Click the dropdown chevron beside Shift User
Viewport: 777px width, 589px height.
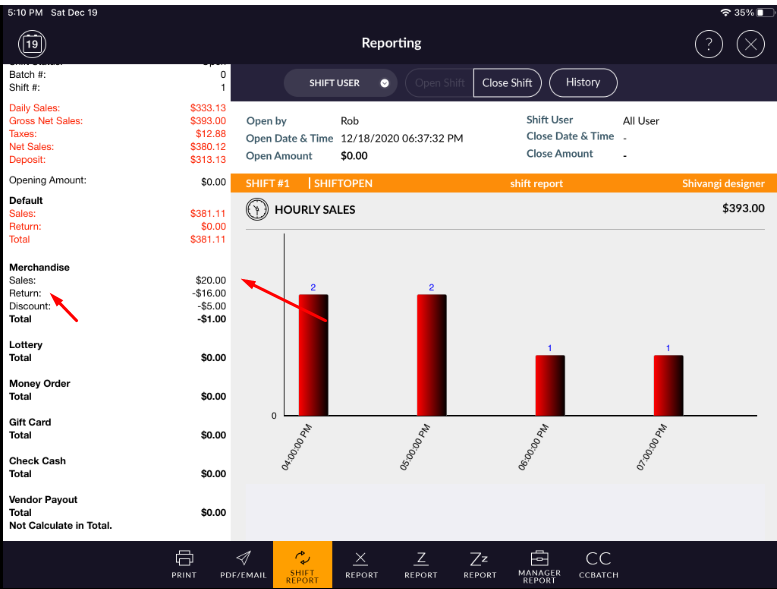point(384,83)
